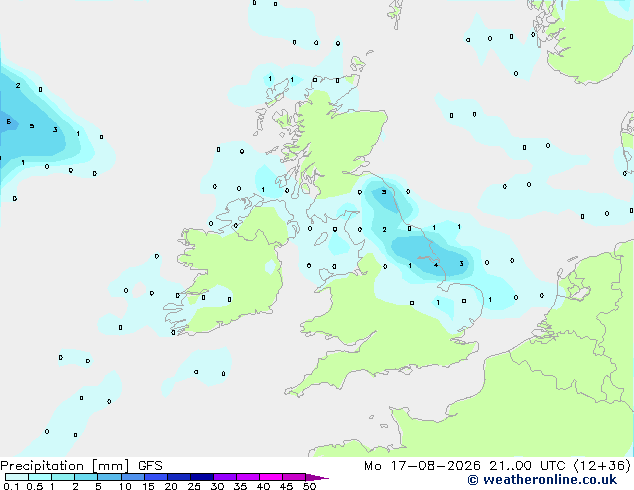Pick the 10–15 mm legend color swatch
The width and height of the screenshot is (634, 490).
pyautogui.click(x=133, y=477)
